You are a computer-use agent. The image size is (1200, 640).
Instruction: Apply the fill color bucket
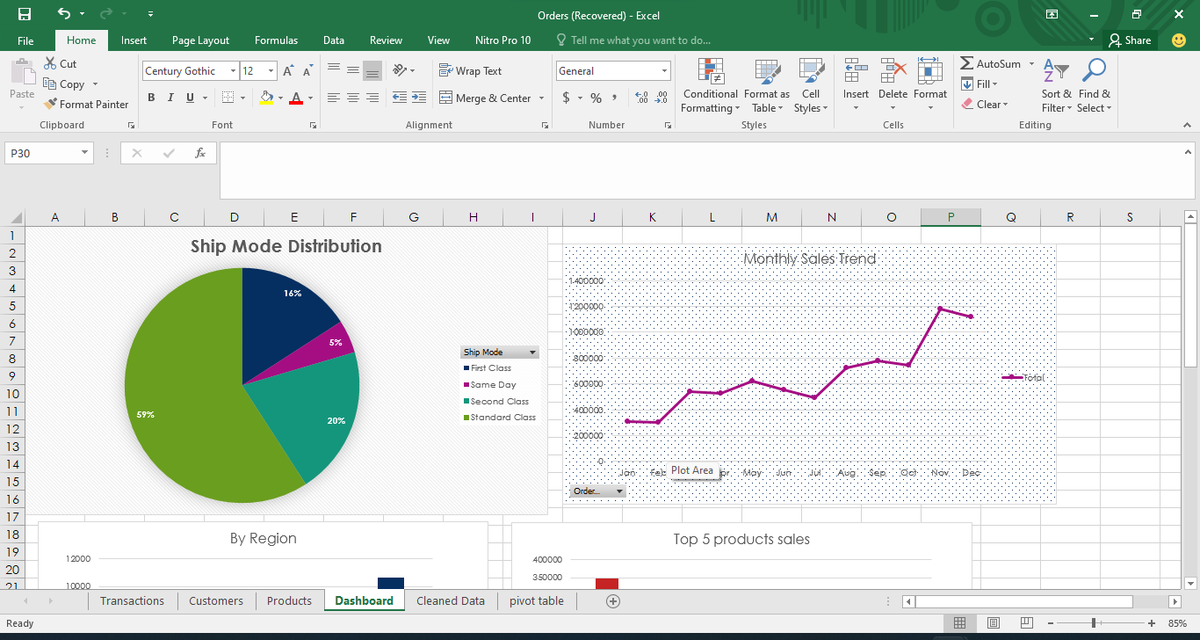[x=266, y=98]
